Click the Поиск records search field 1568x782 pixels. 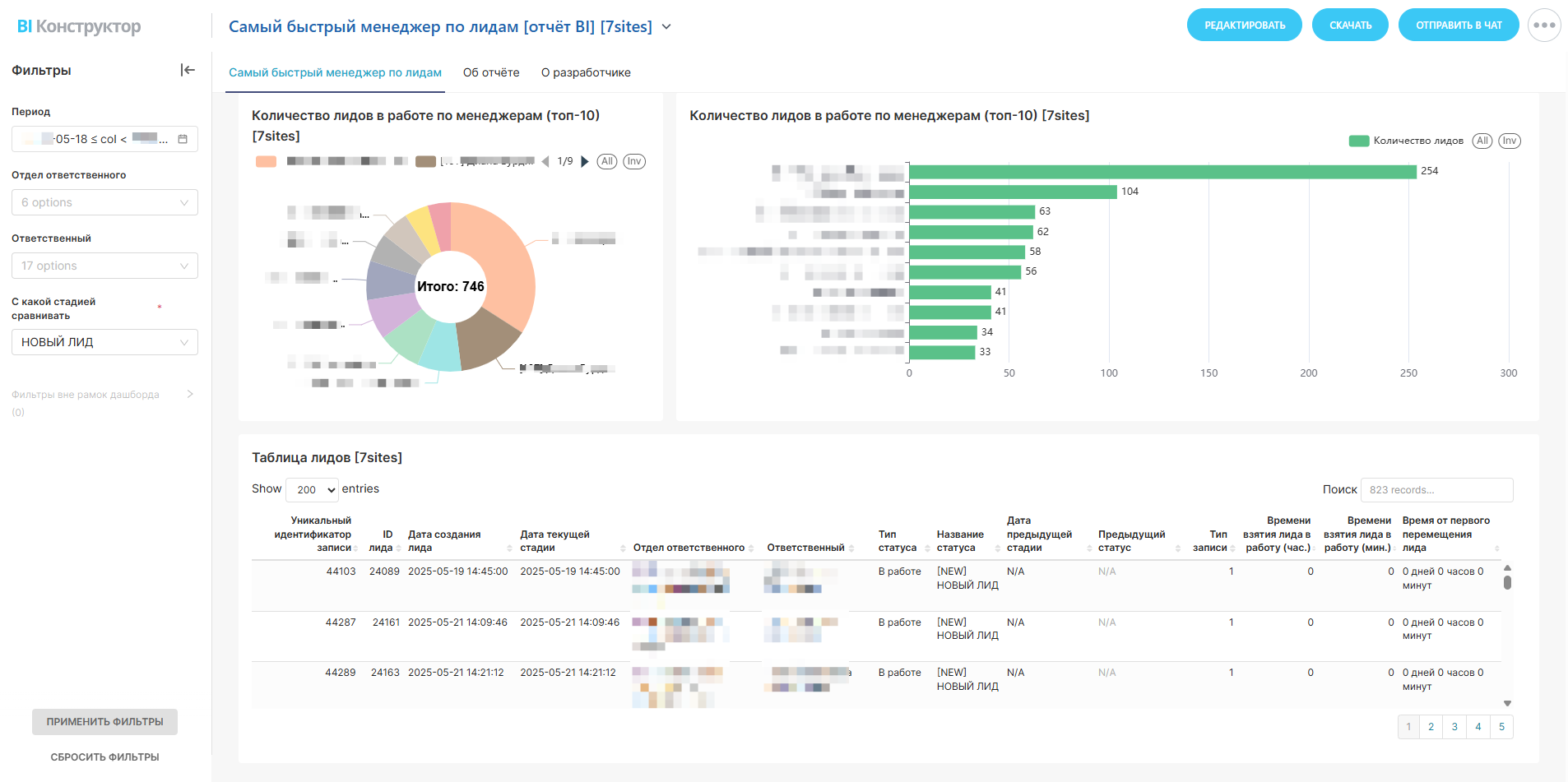[1436, 490]
